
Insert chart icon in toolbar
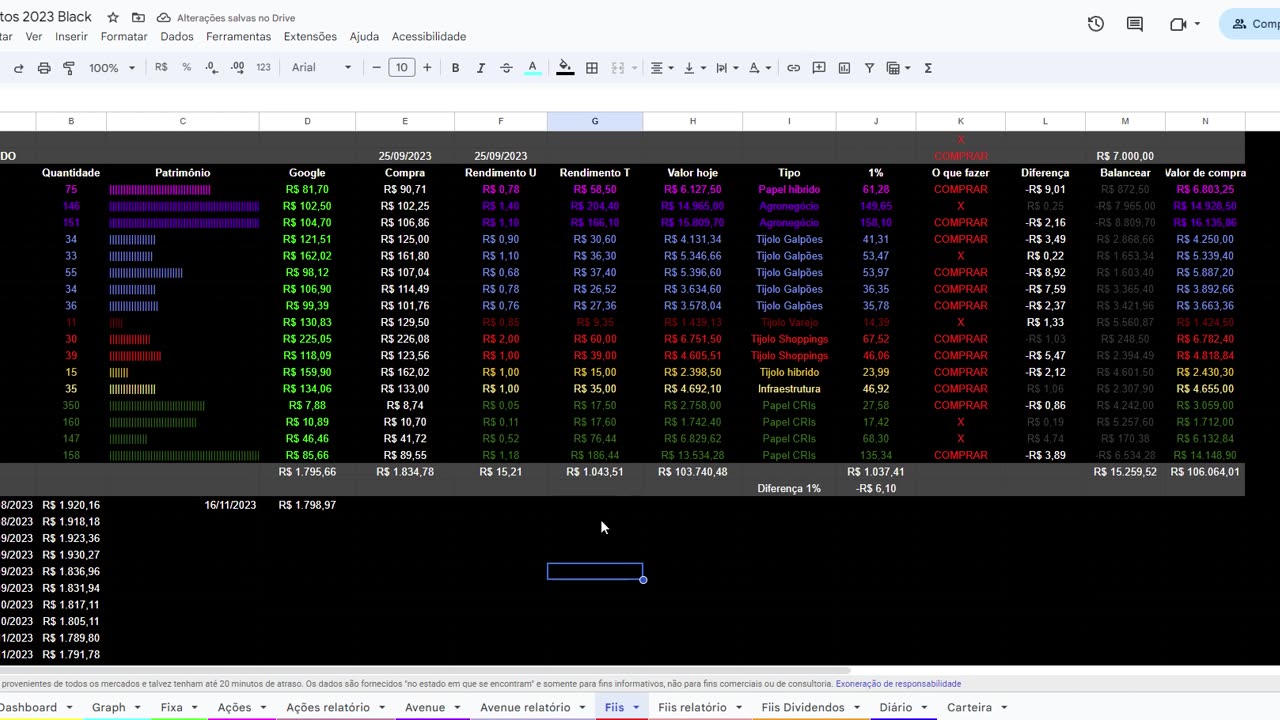pyautogui.click(x=844, y=68)
